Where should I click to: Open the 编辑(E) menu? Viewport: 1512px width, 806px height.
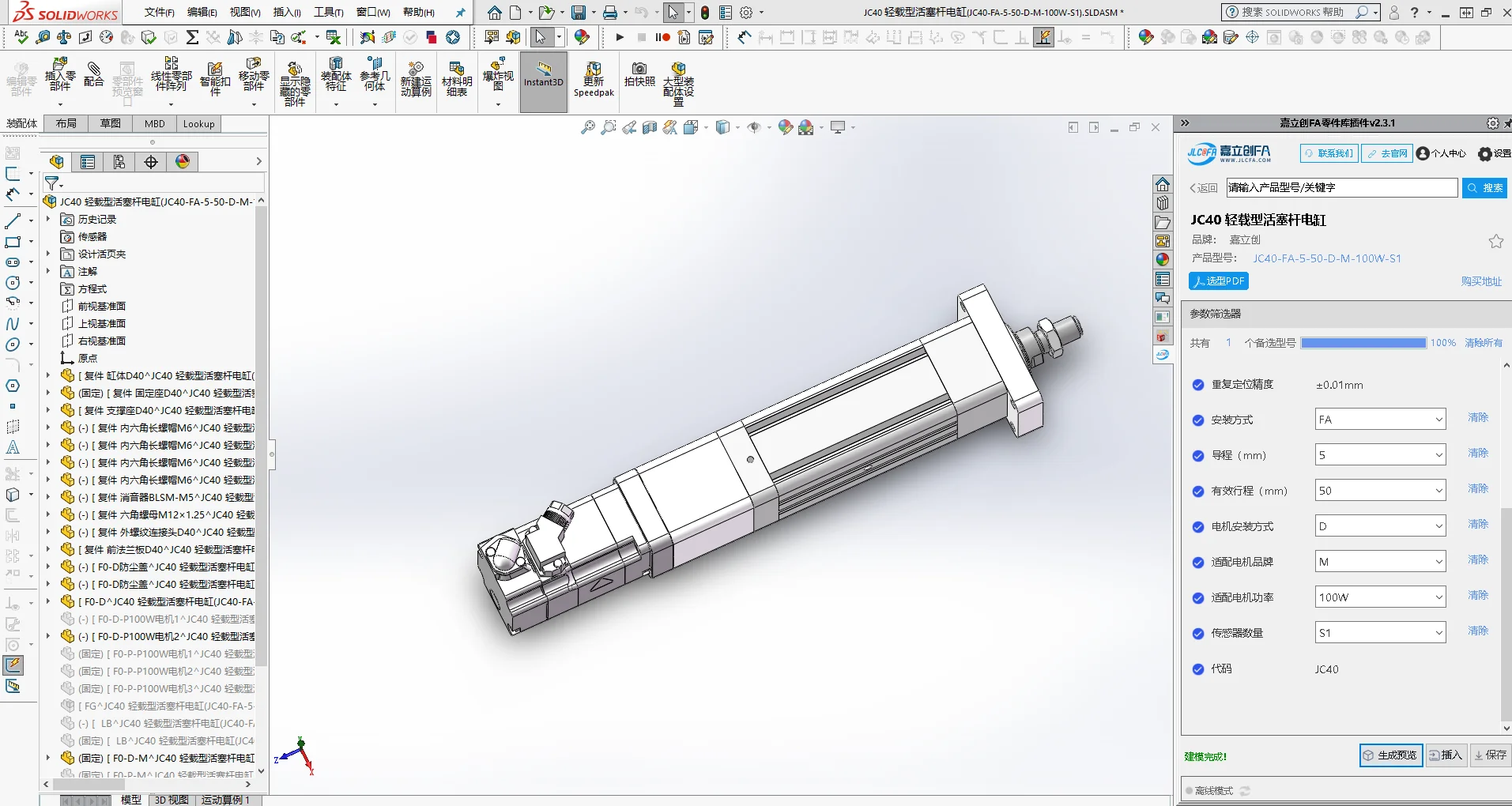click(202, 13)
